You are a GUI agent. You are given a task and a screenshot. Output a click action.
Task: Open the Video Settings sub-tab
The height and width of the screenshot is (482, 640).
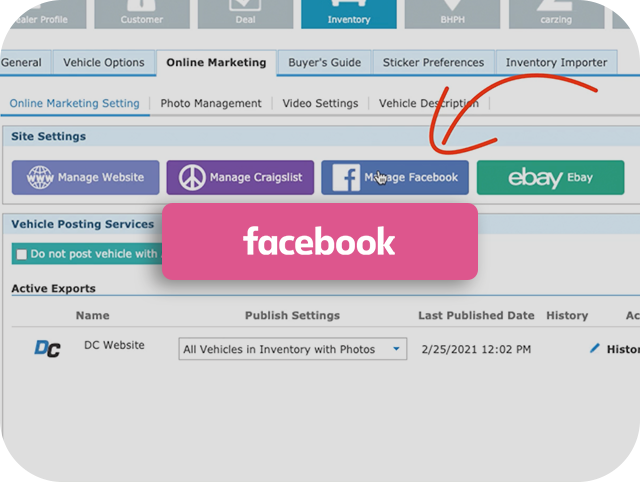click(x=320, y=103)
